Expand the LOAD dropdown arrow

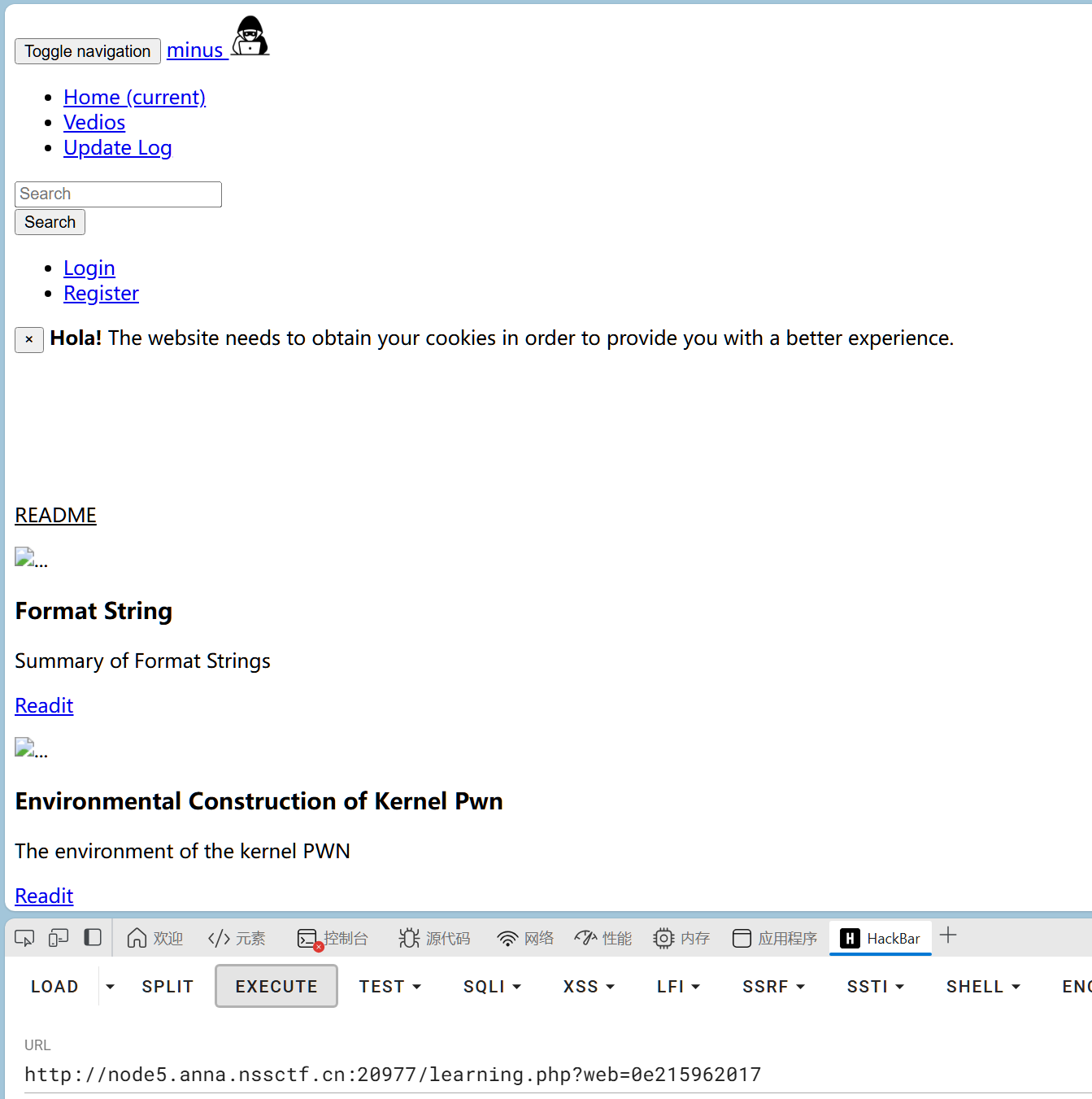point(111,987)
